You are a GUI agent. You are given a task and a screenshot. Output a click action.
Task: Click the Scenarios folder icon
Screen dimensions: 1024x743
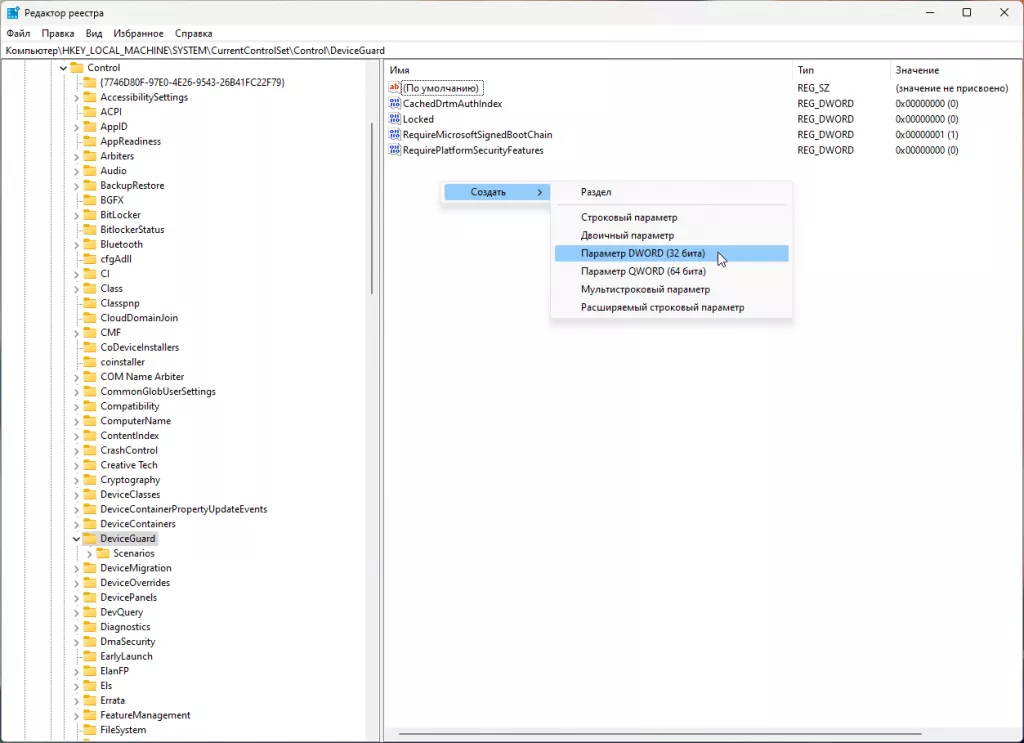click(103, 553)
